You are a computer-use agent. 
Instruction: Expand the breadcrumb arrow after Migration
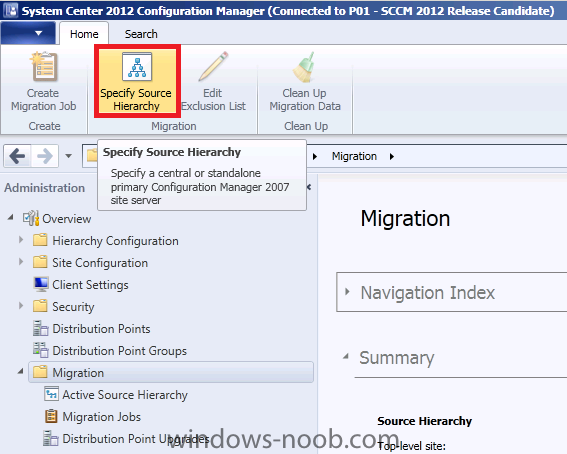coord(392,157)
